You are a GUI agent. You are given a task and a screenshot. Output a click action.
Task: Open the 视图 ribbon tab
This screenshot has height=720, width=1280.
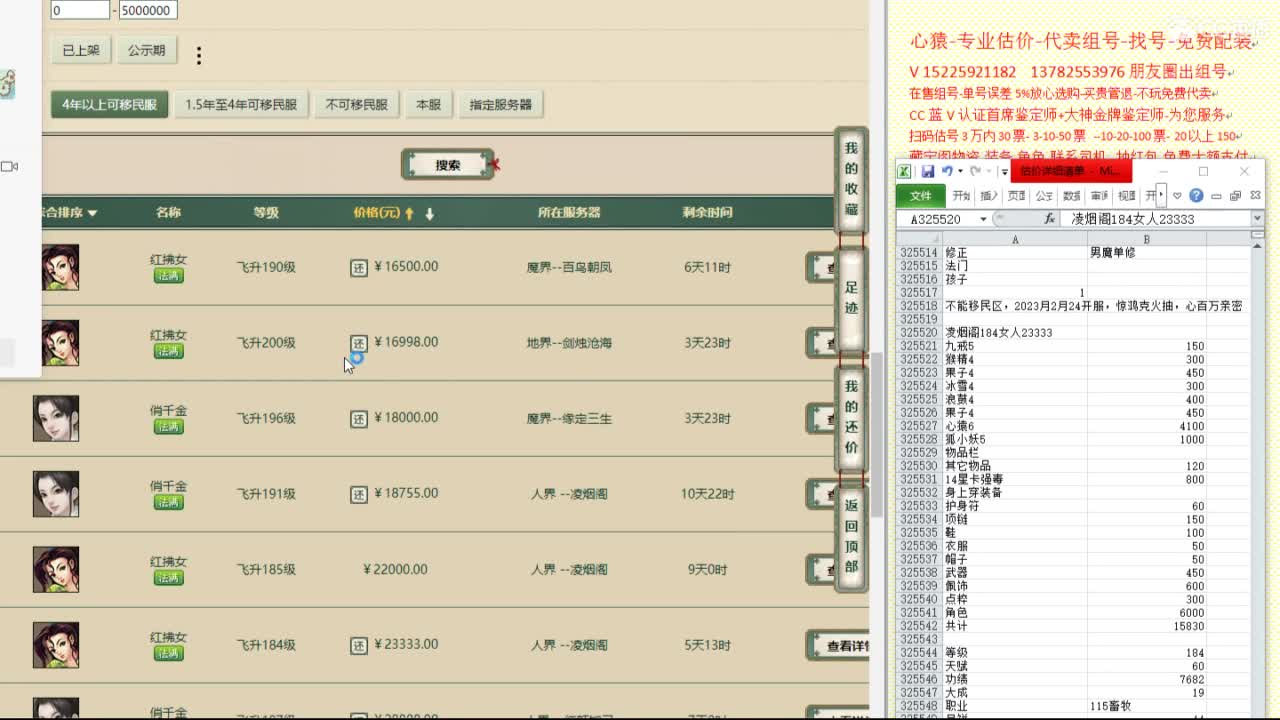1127,195
